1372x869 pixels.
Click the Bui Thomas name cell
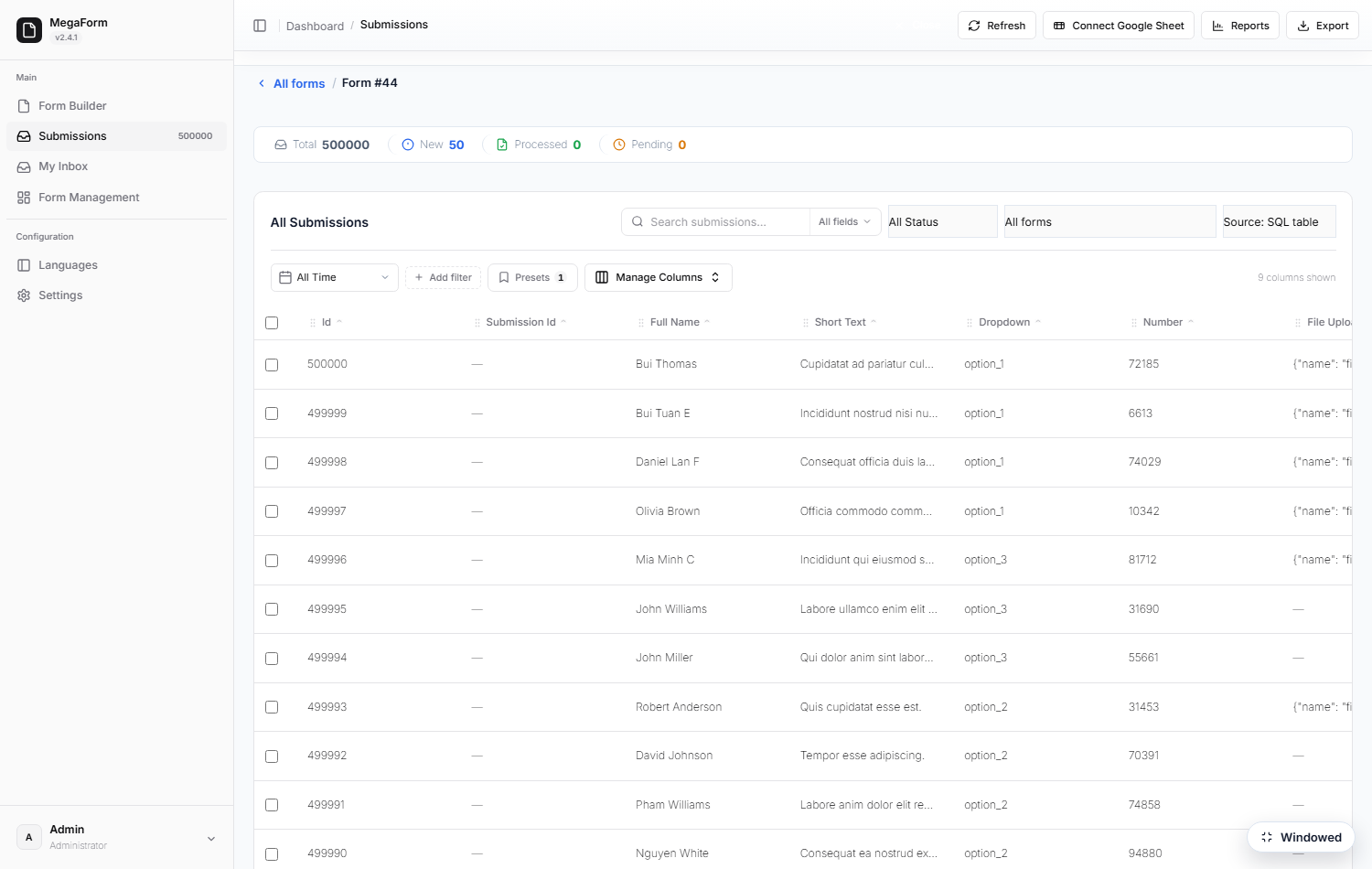[666, 364]
